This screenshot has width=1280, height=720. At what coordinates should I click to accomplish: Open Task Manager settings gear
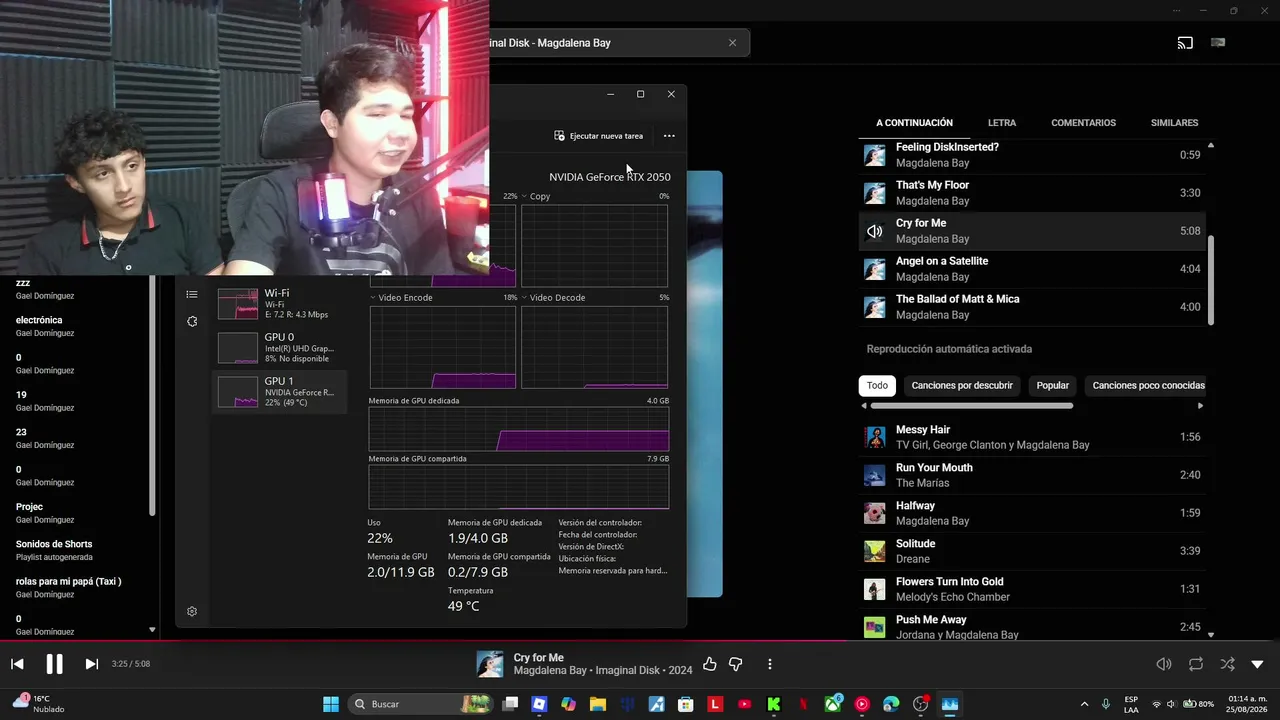(x=192, y=611)
